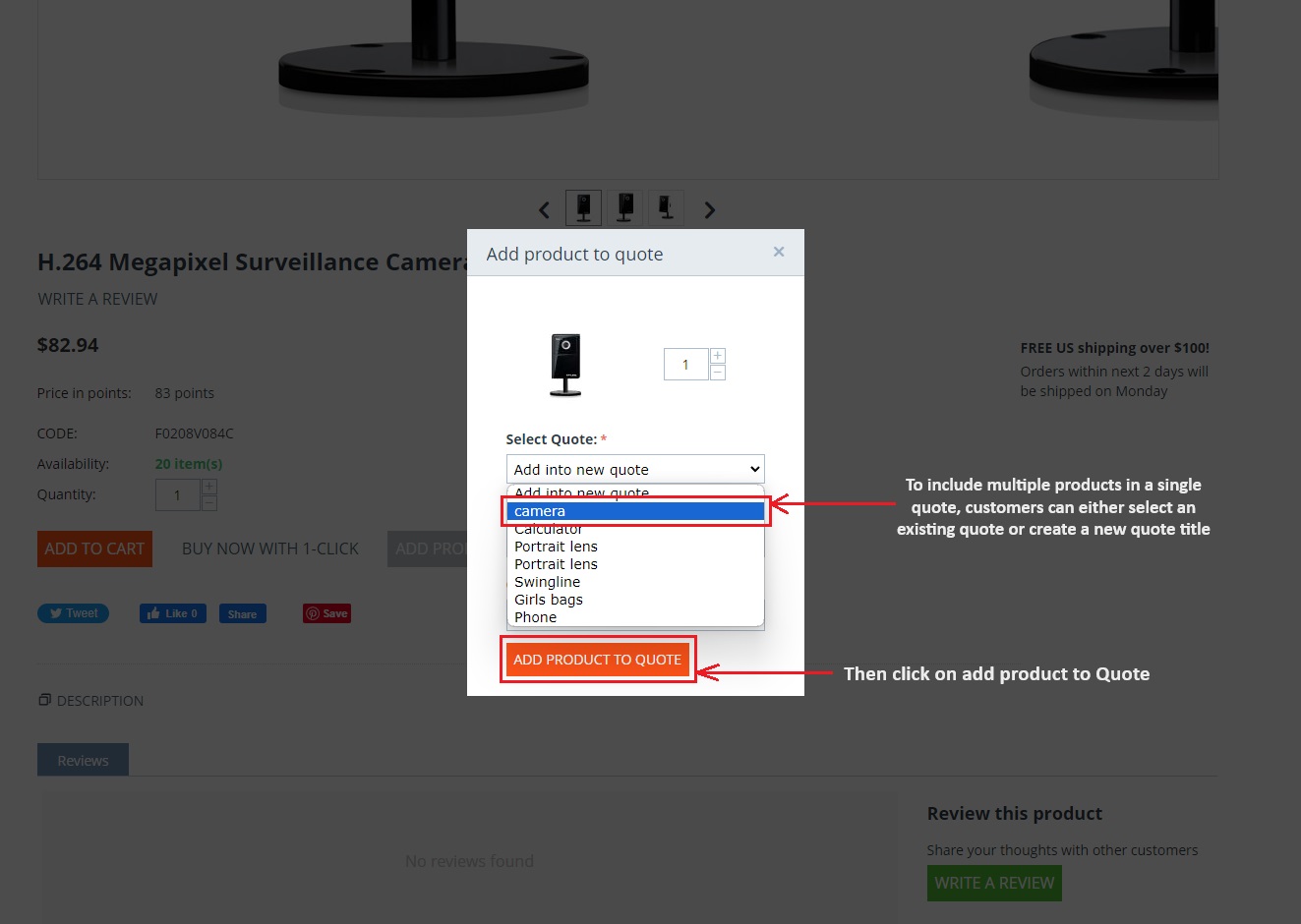This screenshot has height=924, width=1301.
Task: Choose 'Phone' quote option
Action: point(635,617)
